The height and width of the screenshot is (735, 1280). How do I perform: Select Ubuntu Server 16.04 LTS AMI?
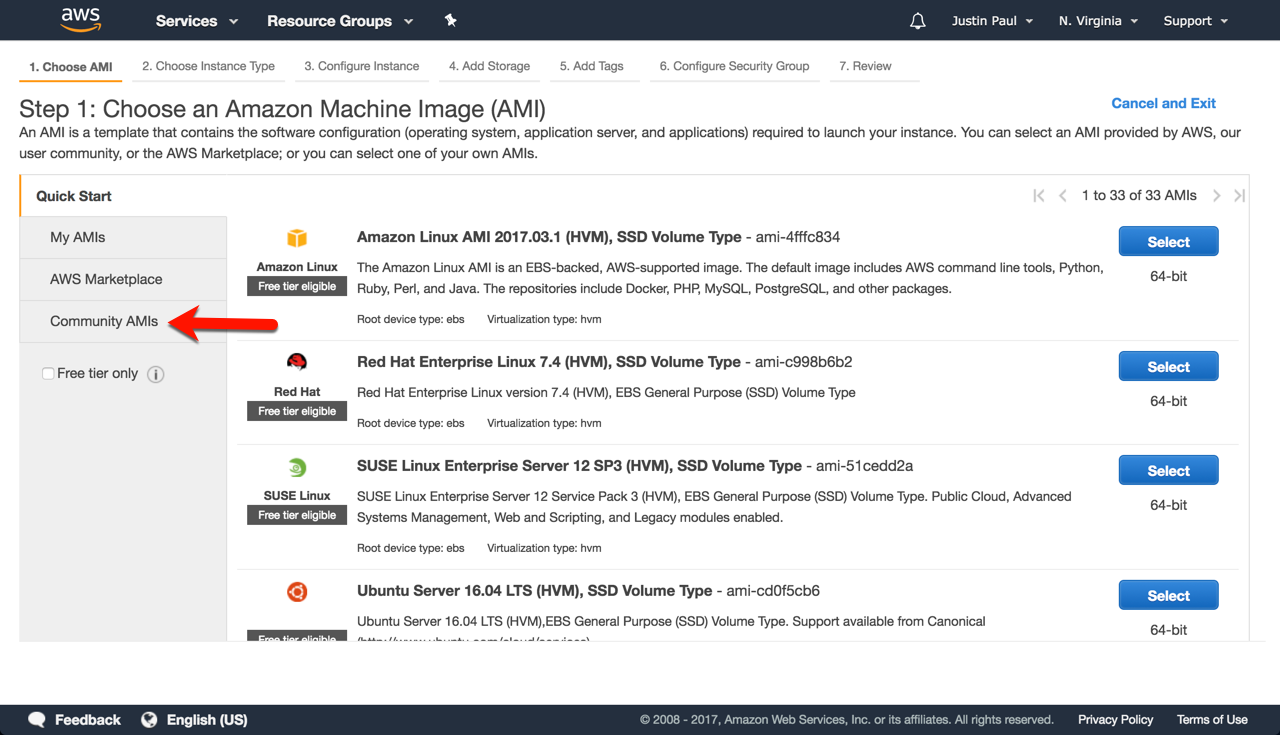1168,596
